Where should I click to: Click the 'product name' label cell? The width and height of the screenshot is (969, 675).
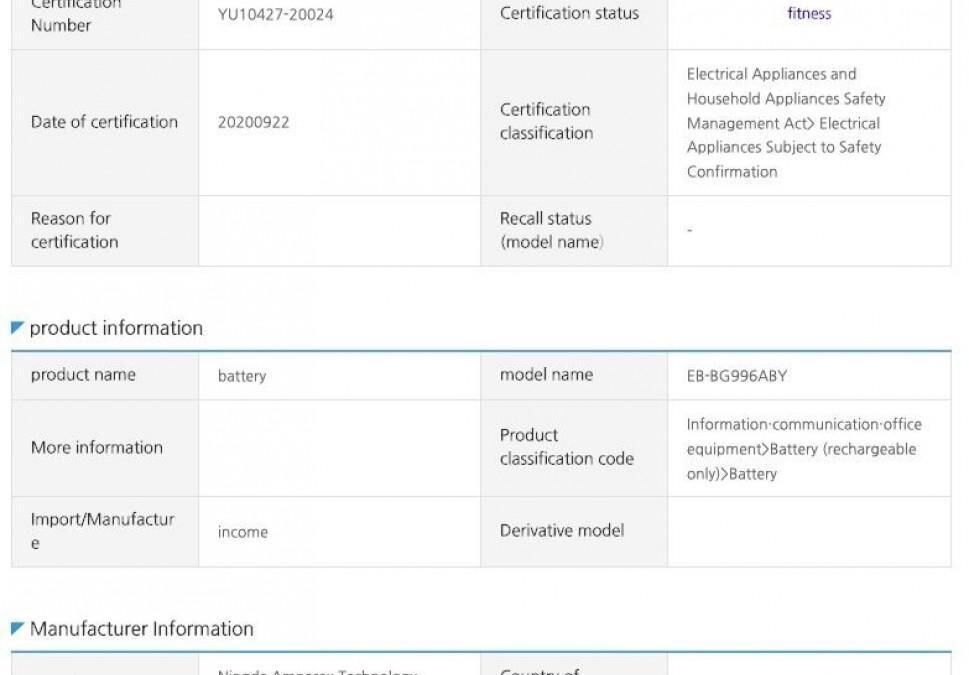click(83, 375)
